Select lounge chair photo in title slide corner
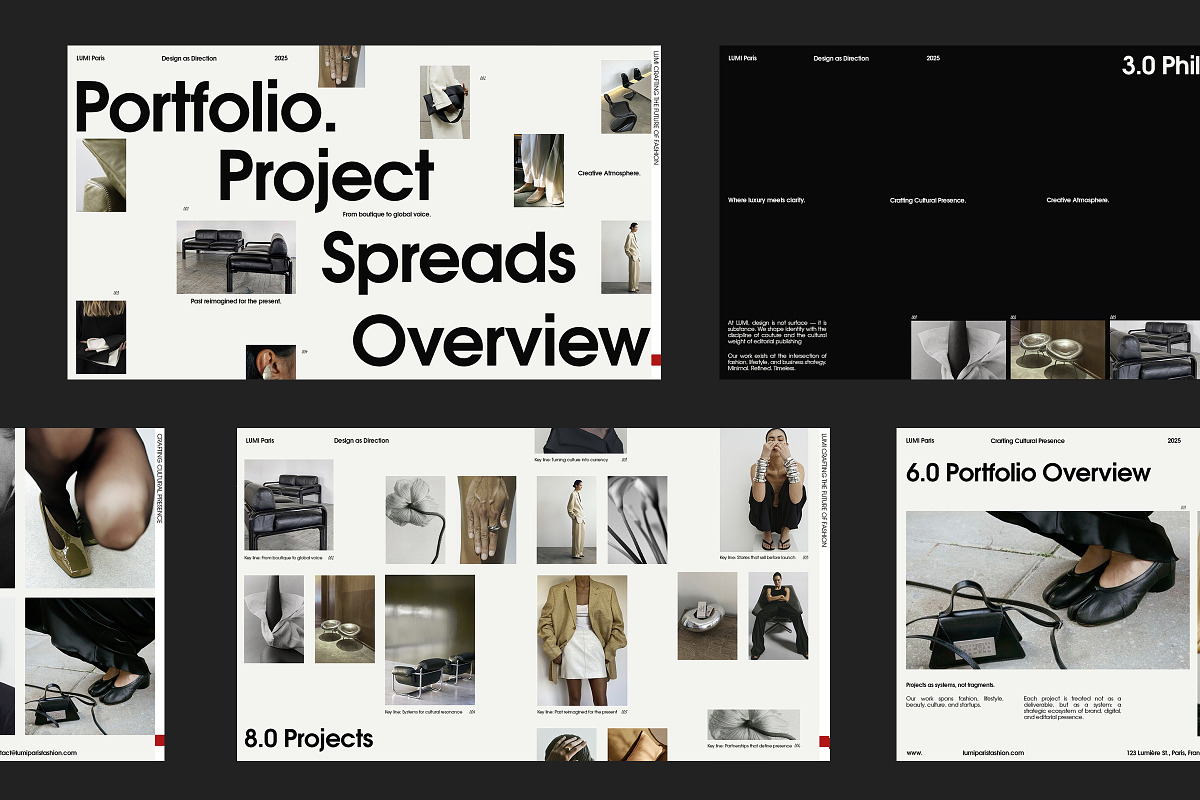Viewport: 1200px width, 800px height. tap(626, 96)
